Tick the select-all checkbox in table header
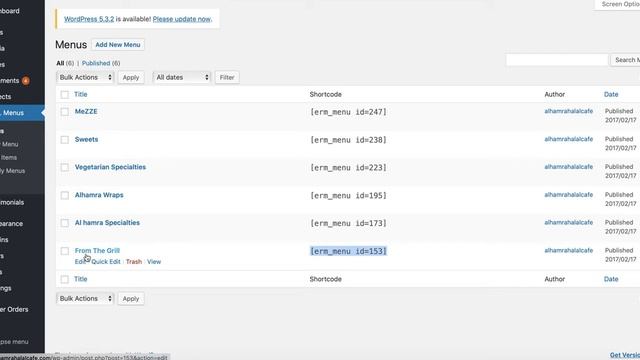 pos(64,95)
